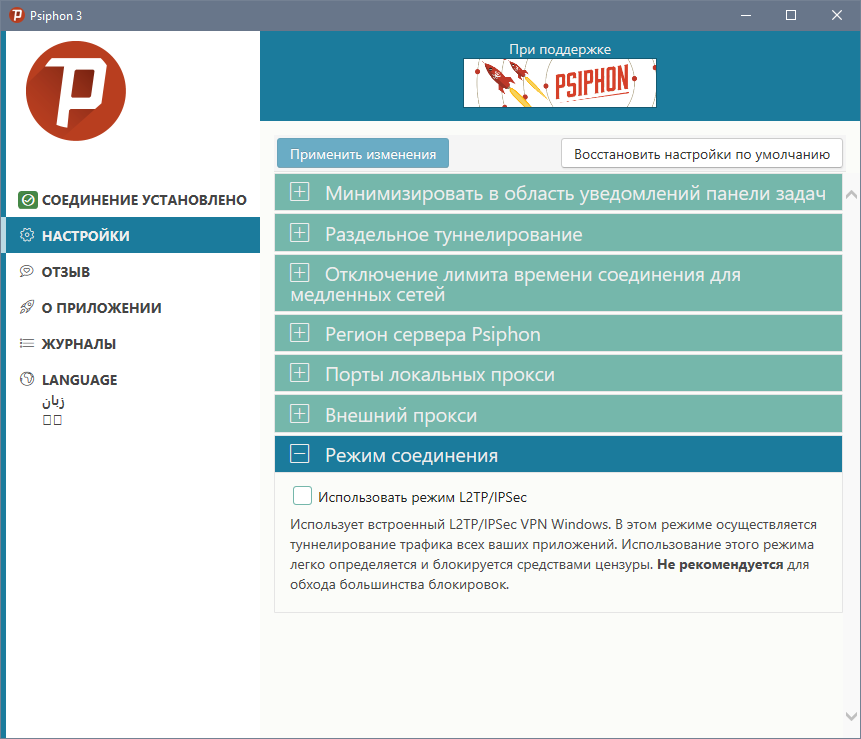The width and height of the screenshot is (861, 739).
Task: Click the Persian زبان language label
Action: [53, 401]
